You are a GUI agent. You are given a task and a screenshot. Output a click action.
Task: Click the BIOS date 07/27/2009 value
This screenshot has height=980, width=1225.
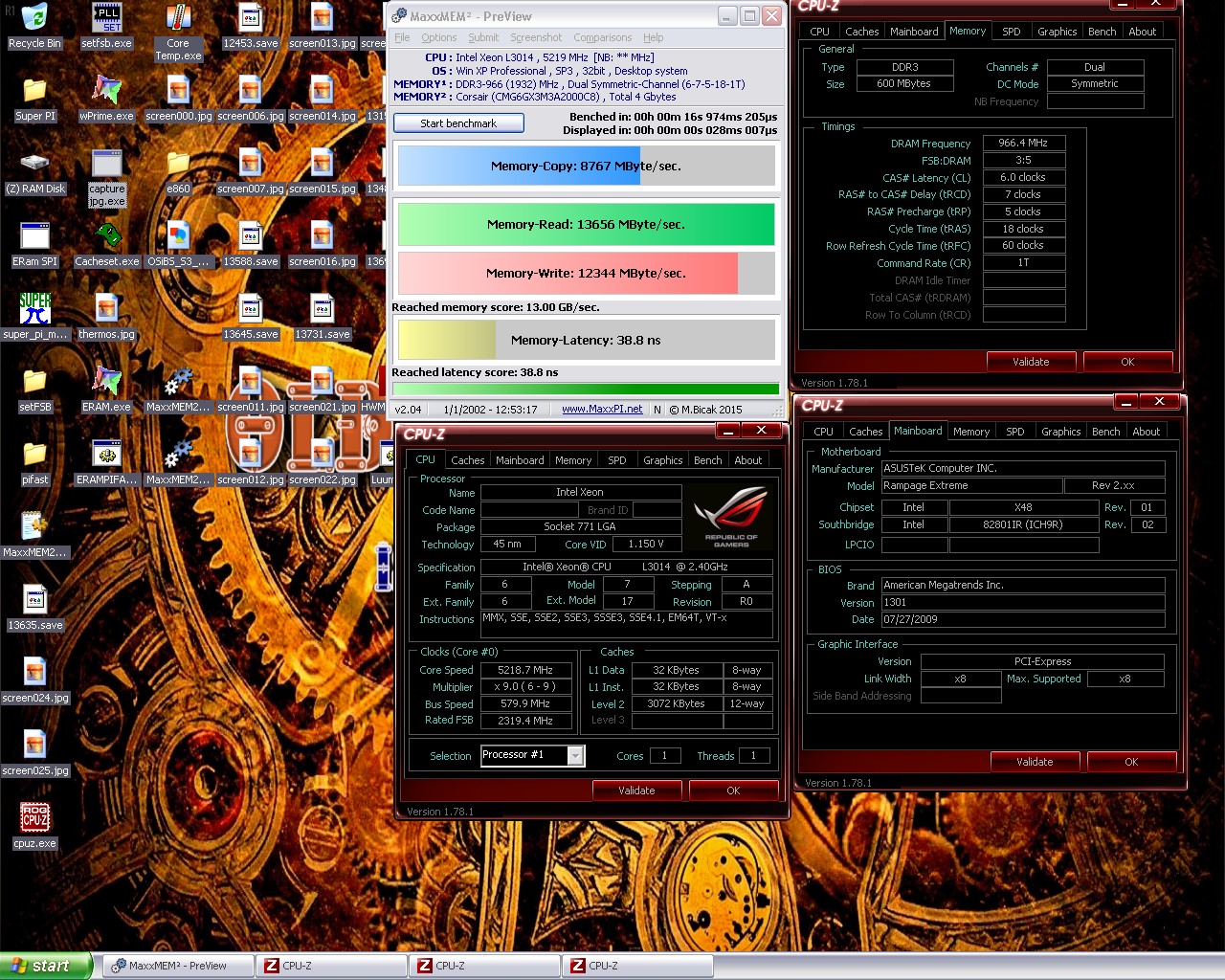point(1022,619)
